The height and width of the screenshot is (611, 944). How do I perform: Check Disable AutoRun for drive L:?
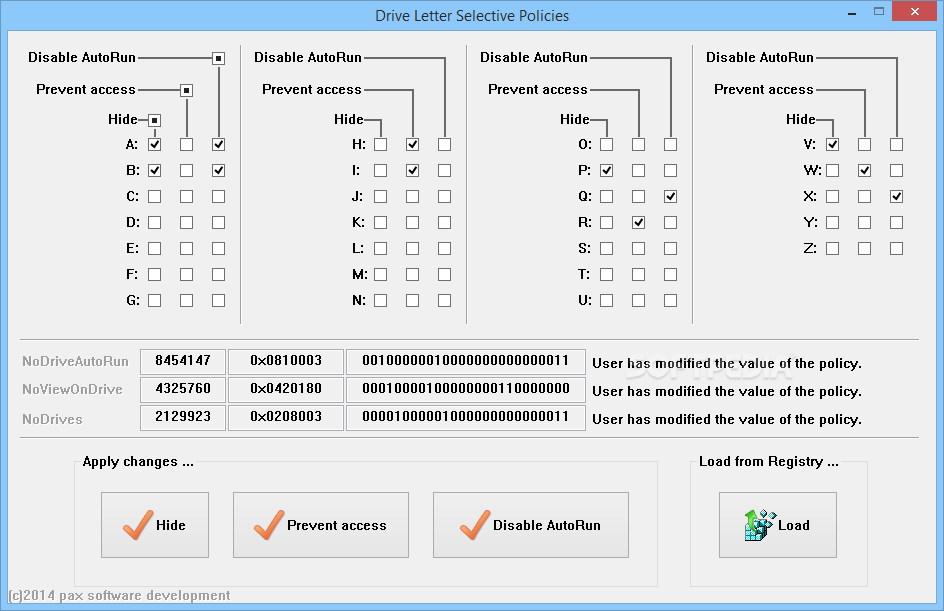click(x=444, y=249)
